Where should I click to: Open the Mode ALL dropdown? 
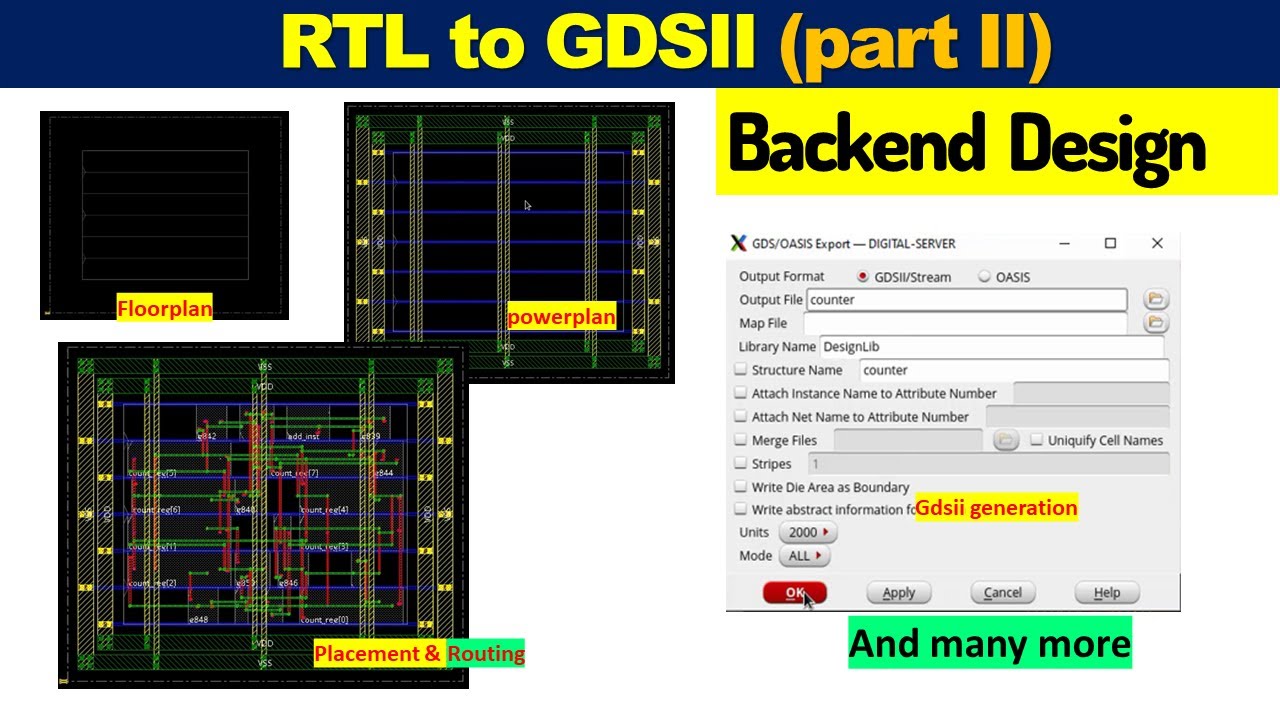point(804,555)
